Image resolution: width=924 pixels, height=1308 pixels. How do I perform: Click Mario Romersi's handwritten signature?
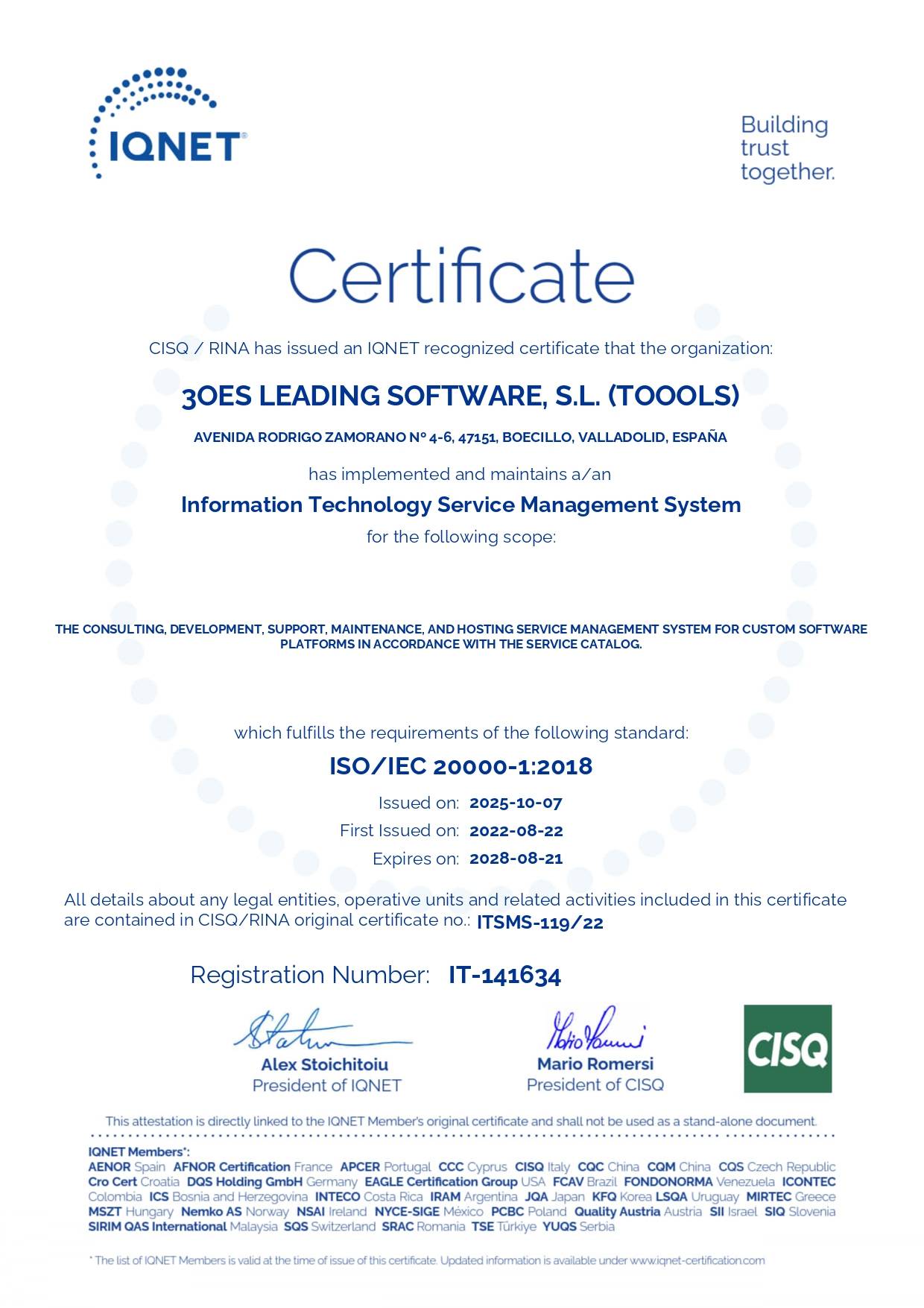point(595,1029)
